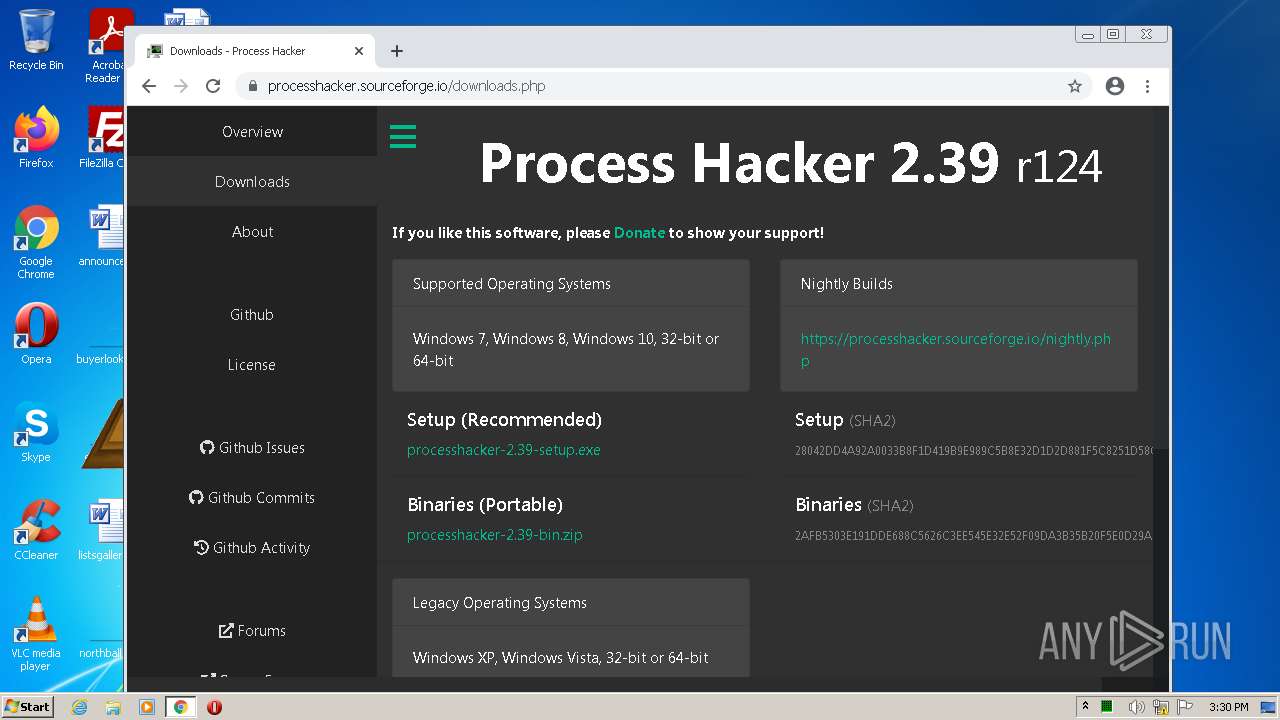
Task: Click the Setup SHA2 hash text
Action: coord(973,451)
